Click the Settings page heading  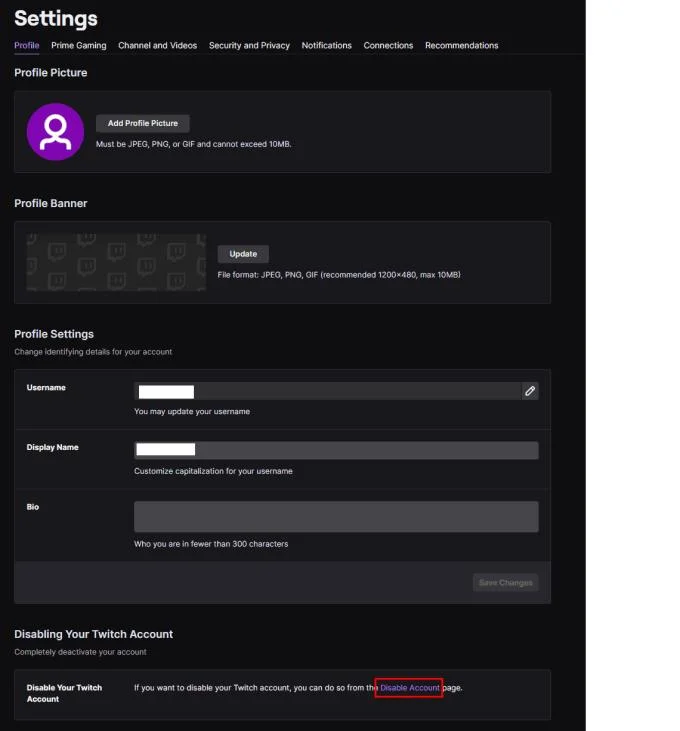click(x=56, y=19)
